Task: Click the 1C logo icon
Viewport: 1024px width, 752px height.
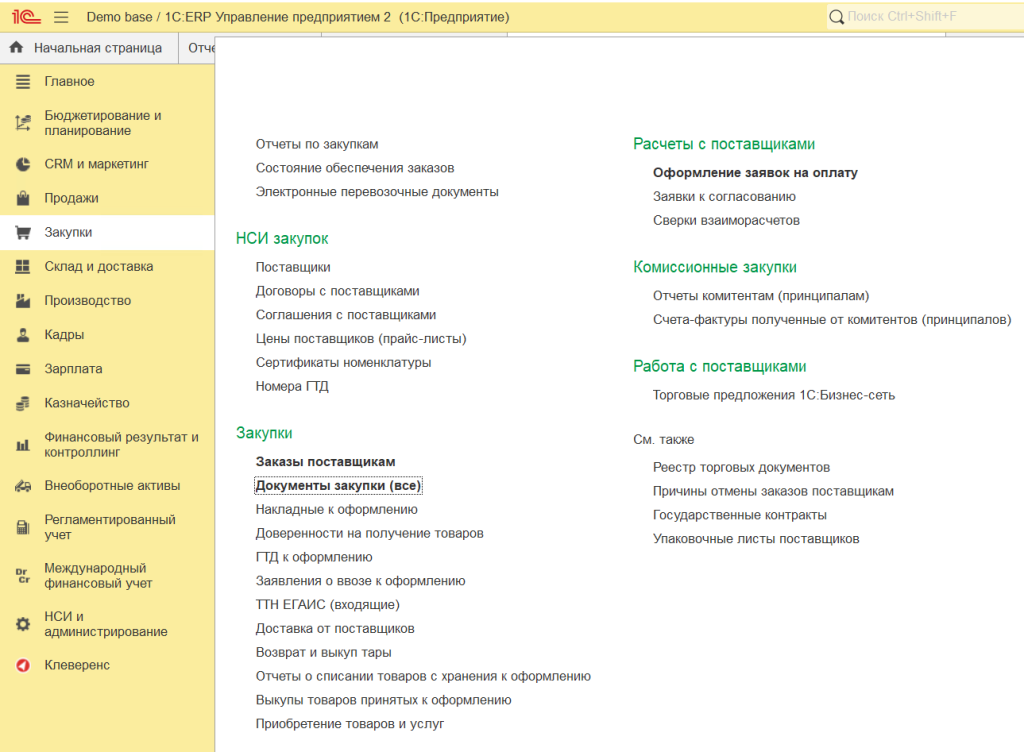Action: click(x=26, y=16)
